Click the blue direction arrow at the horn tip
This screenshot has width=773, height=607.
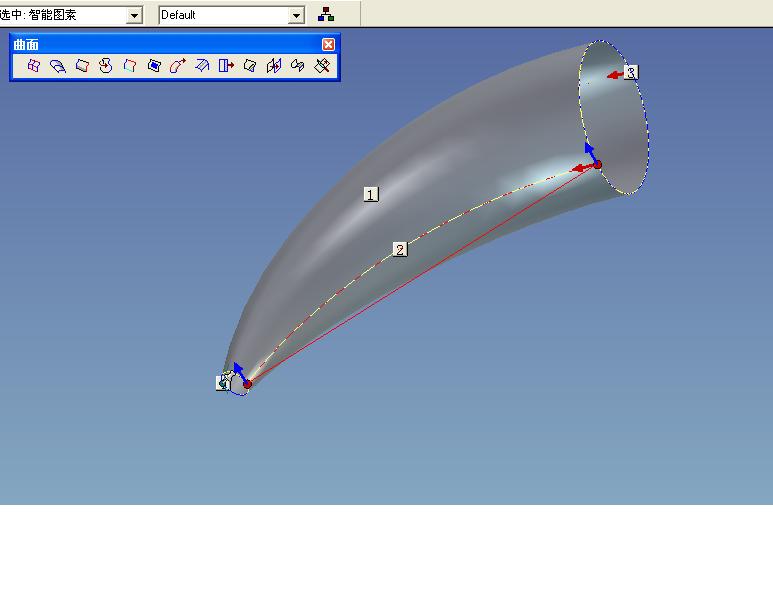tap(240, 371)
